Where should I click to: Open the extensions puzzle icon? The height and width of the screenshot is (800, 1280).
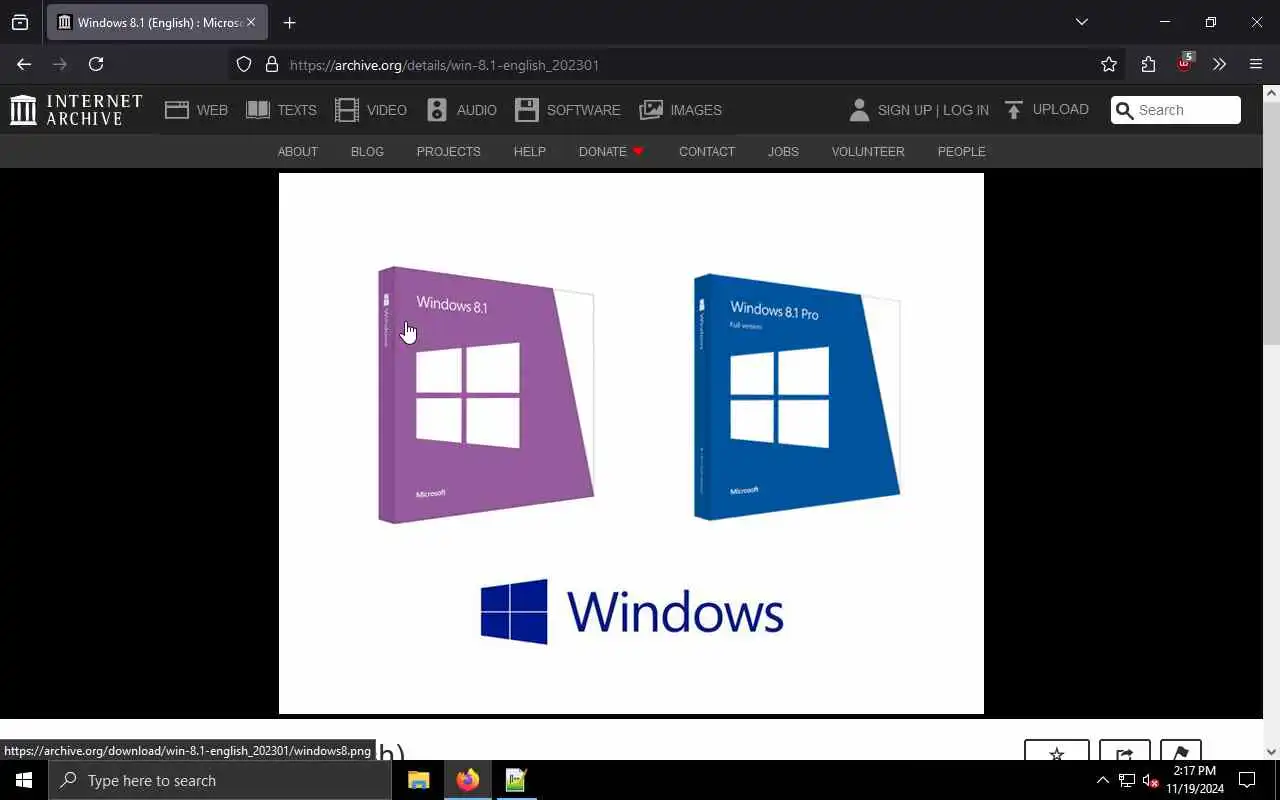click(1148, 64)
